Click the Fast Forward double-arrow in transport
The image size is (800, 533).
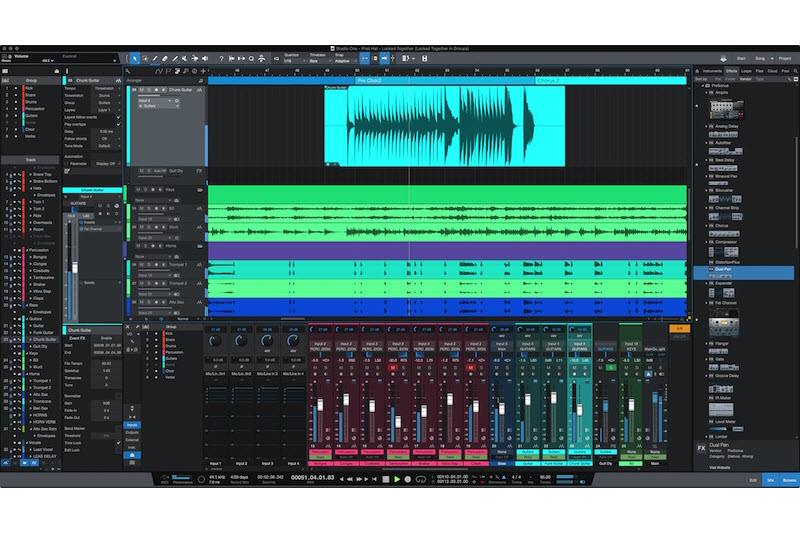(x=359, y=479)
